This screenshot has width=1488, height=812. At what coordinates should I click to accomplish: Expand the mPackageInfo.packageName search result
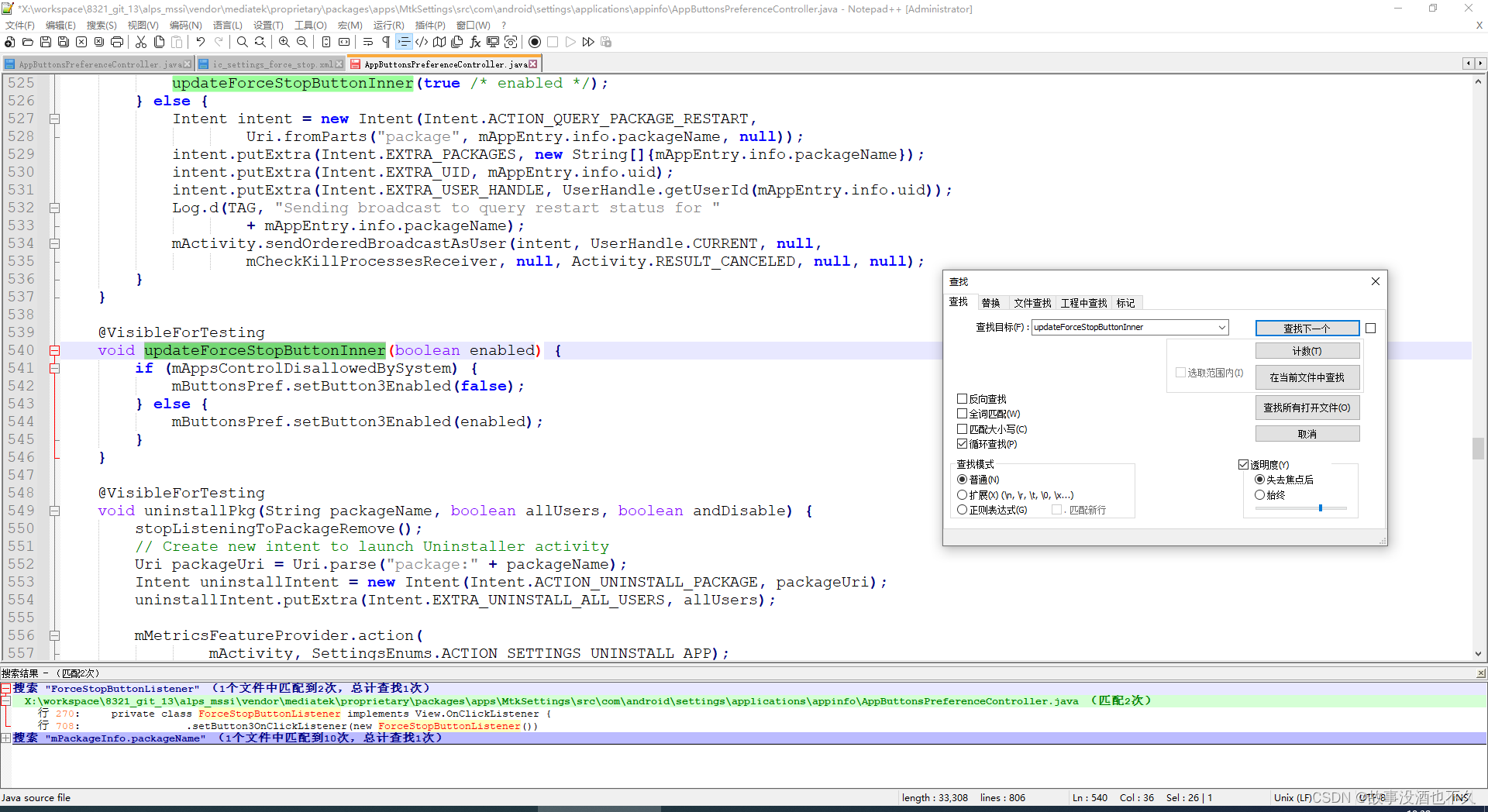tap(6, 738)
